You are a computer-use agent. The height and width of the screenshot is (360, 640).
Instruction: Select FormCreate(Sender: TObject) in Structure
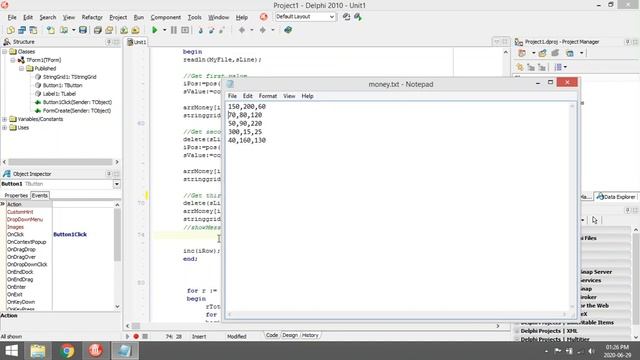77,111
